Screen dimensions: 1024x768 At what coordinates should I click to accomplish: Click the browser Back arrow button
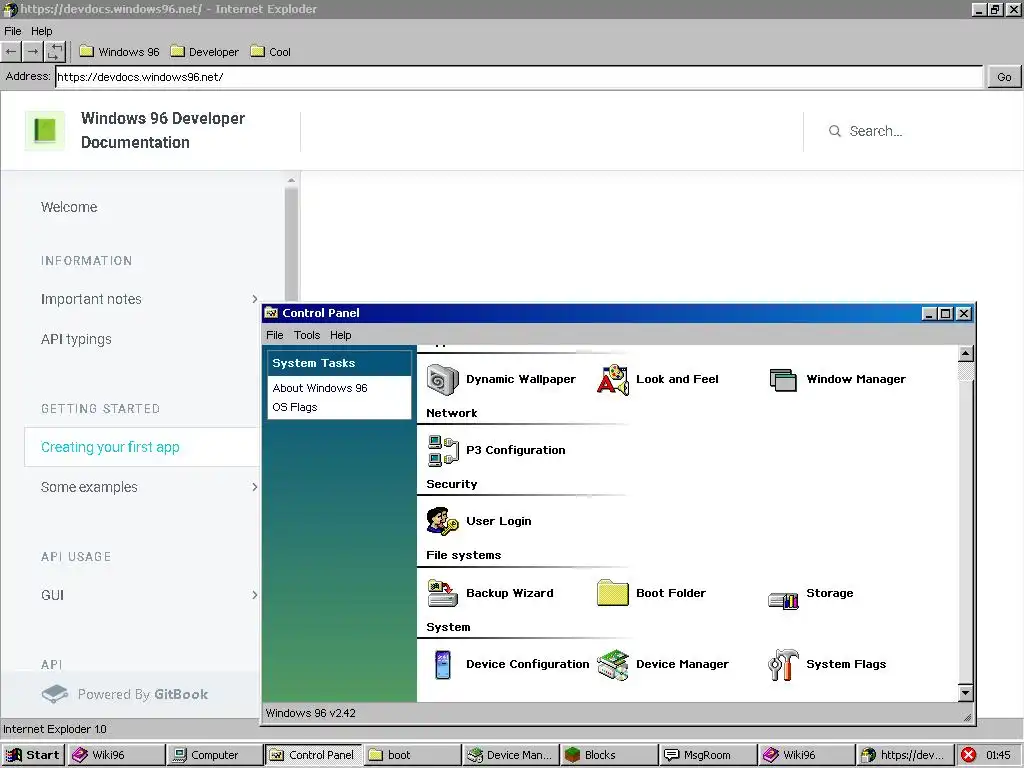click(11, 52)
